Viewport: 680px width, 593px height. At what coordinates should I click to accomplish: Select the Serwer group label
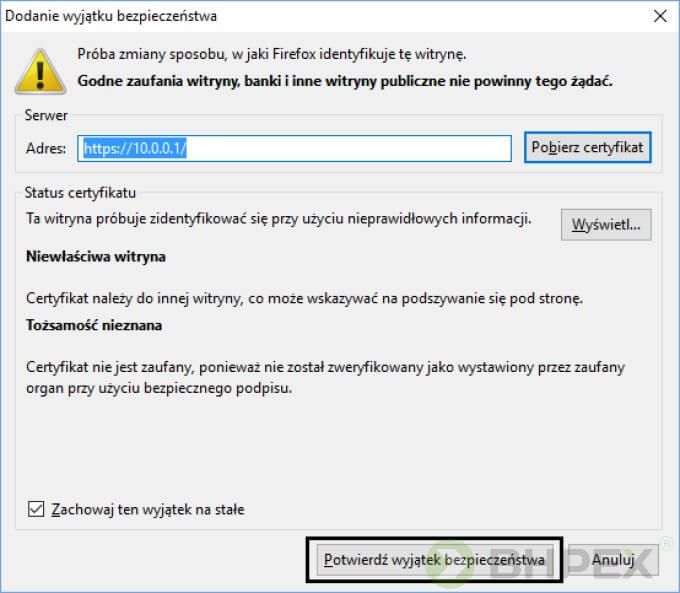point(47,116)
